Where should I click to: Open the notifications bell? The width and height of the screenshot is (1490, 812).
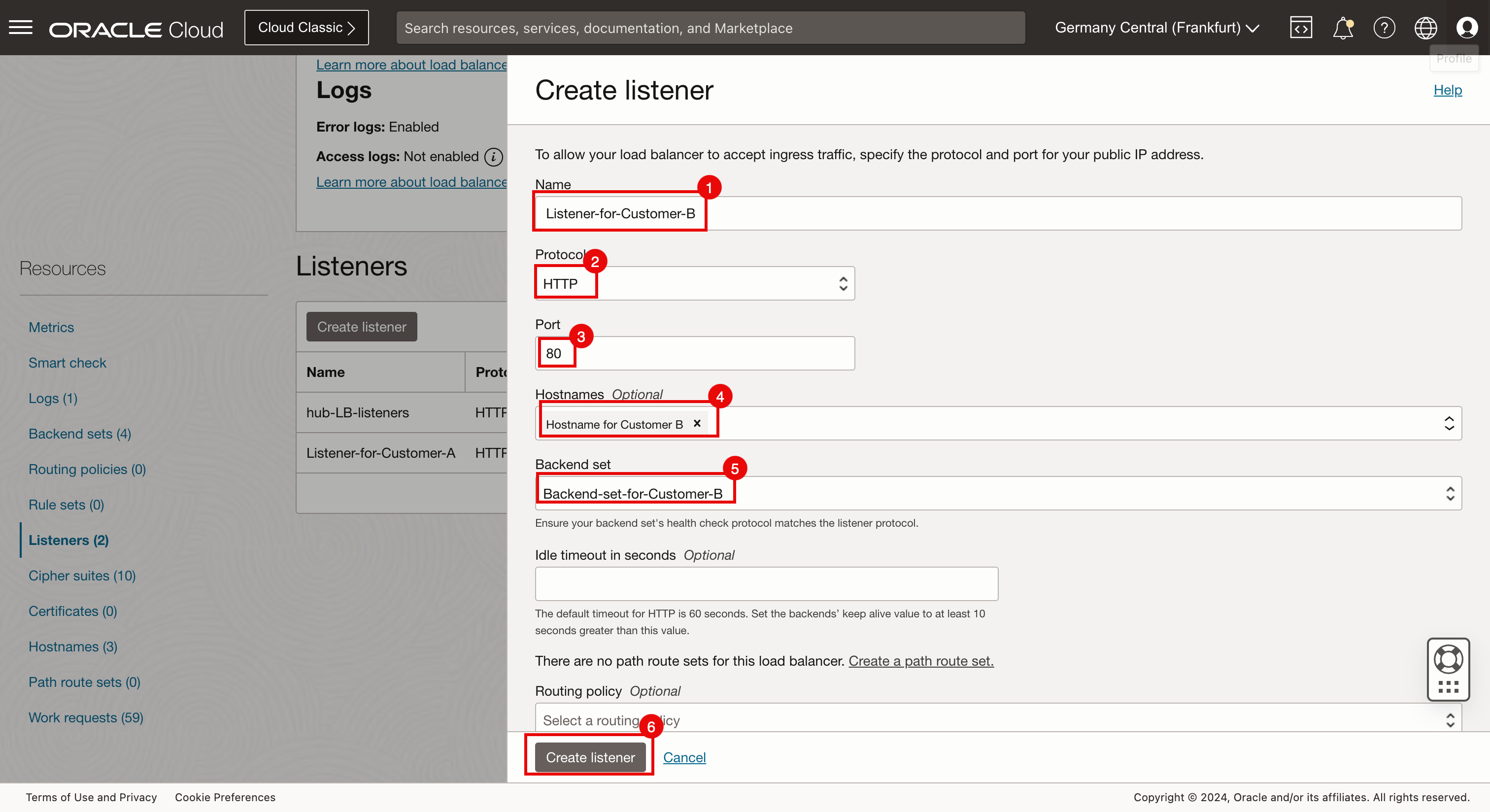[x=1343, y=28]
